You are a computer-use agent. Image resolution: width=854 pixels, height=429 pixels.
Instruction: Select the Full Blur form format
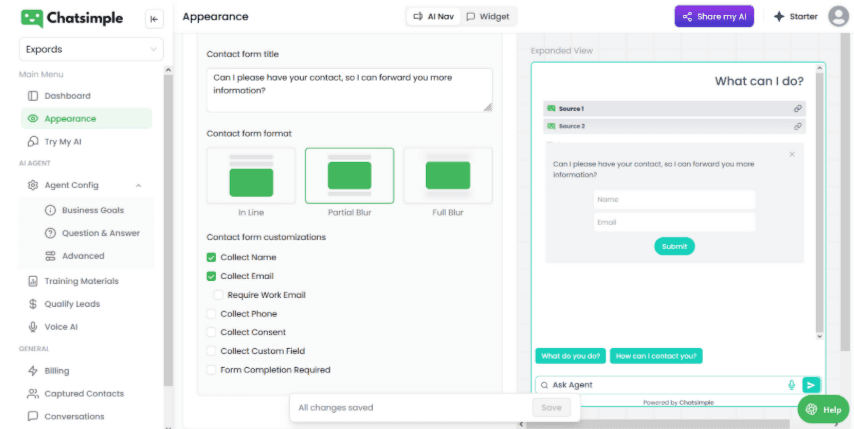point(448,176)
